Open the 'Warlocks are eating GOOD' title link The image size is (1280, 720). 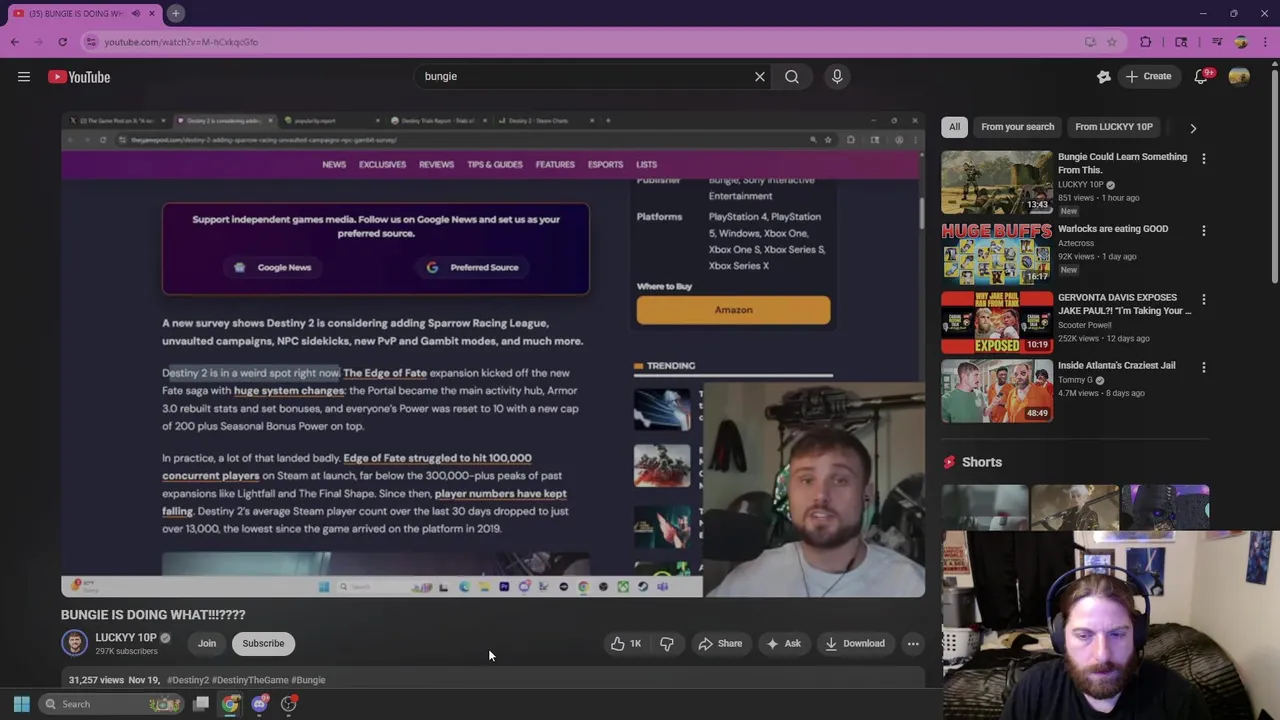coord(1113,229)
